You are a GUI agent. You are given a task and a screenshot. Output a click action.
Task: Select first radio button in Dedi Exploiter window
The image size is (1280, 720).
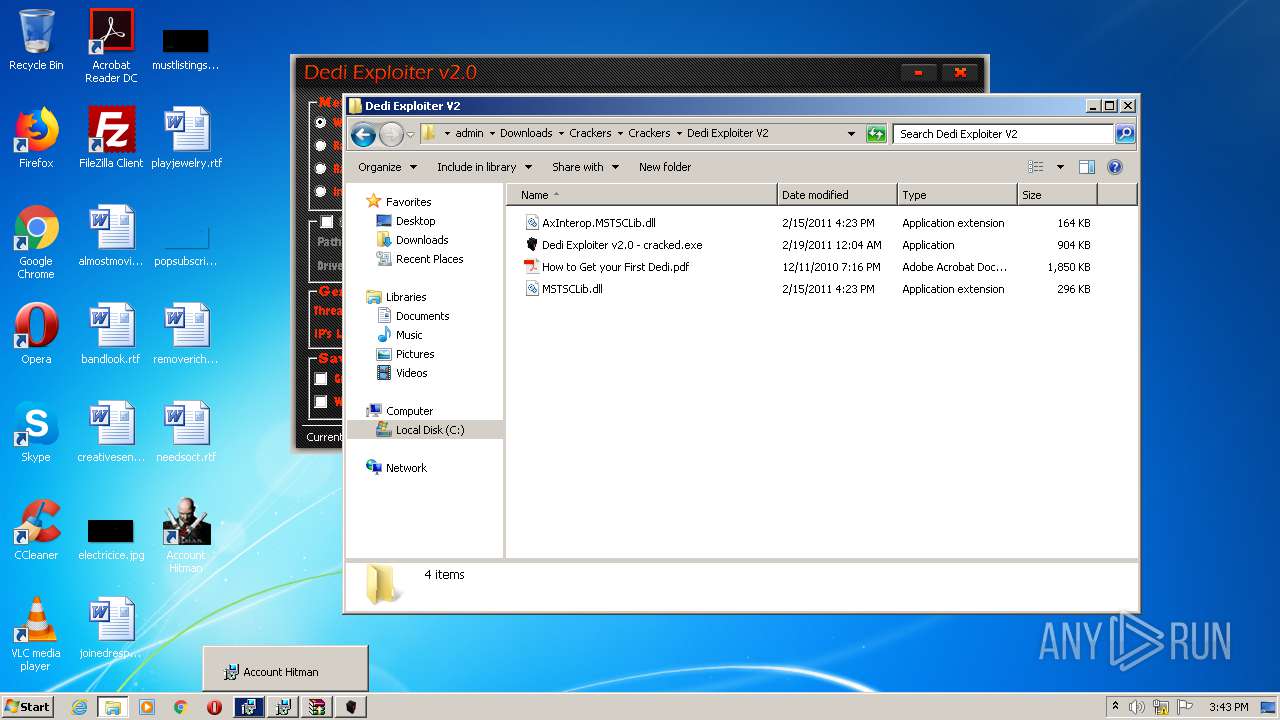click(x=321, y=122)
